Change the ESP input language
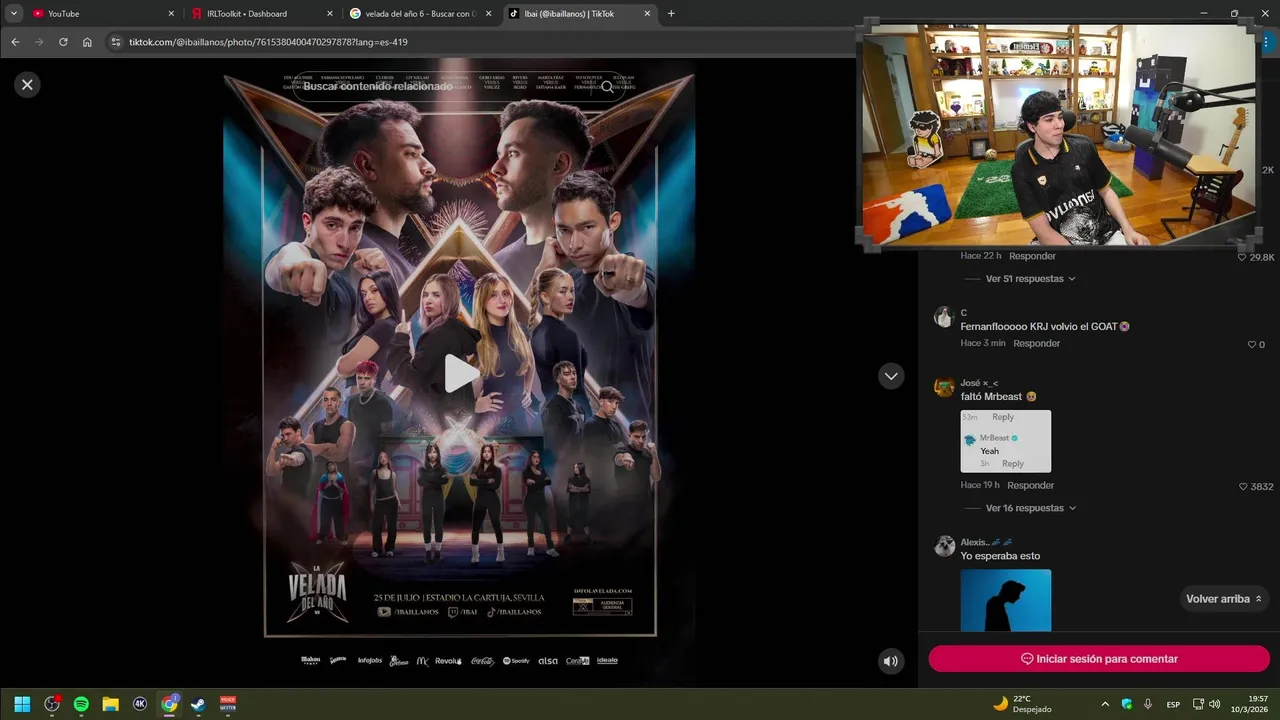Screen dimensions: 1280x720 pyautogui.click(x=1173, y=704)
